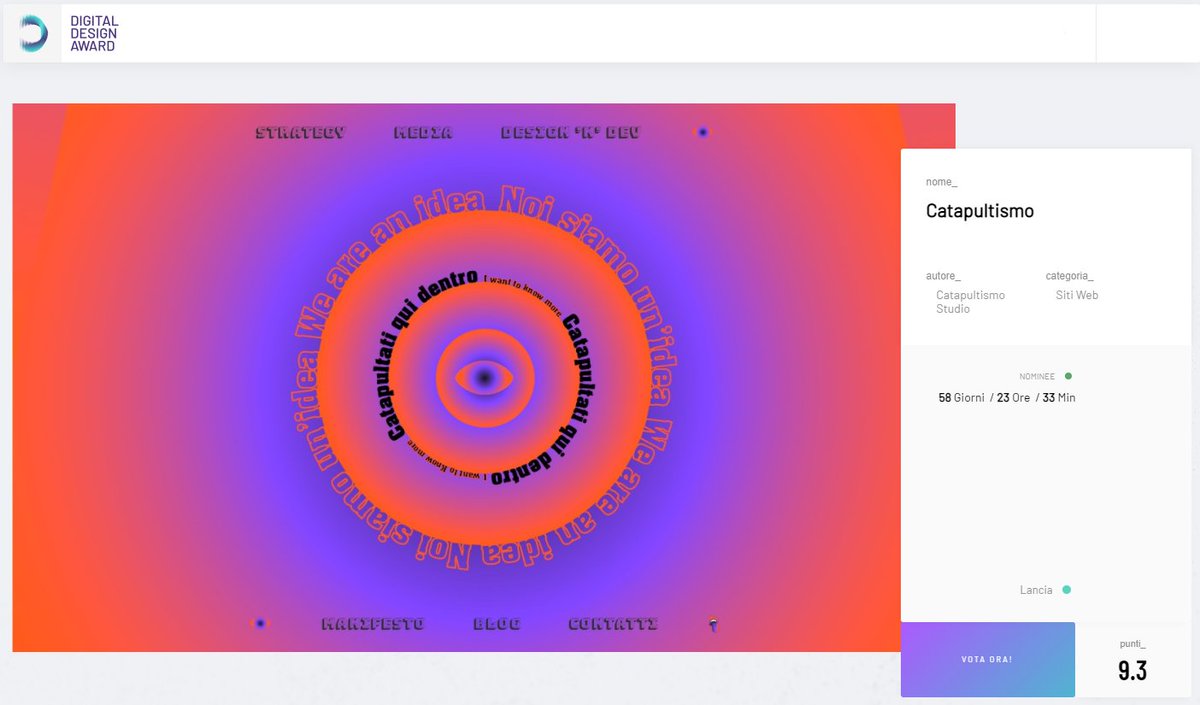The height and width of the screenshot is (705, 1200).
Task: Click the nome_ label
Action: [941, 182]
